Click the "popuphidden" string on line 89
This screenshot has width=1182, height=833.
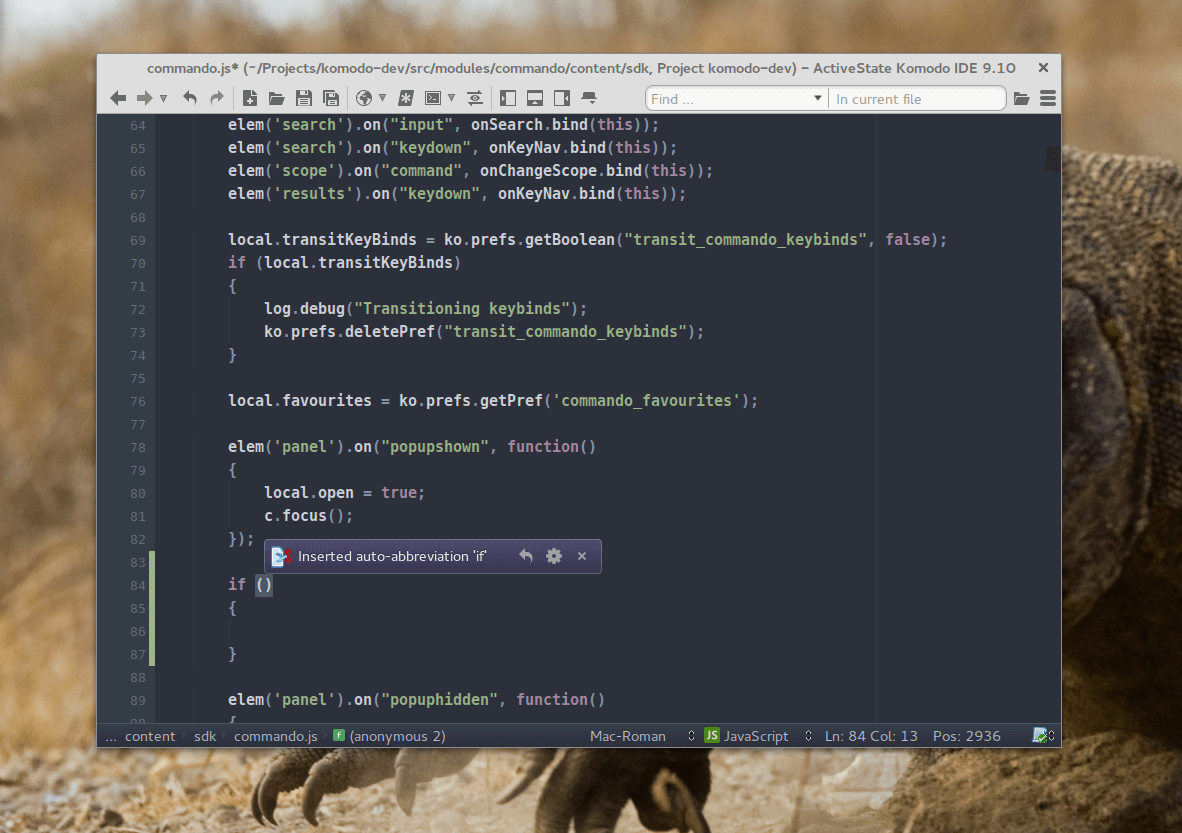(x=439, y=700)
